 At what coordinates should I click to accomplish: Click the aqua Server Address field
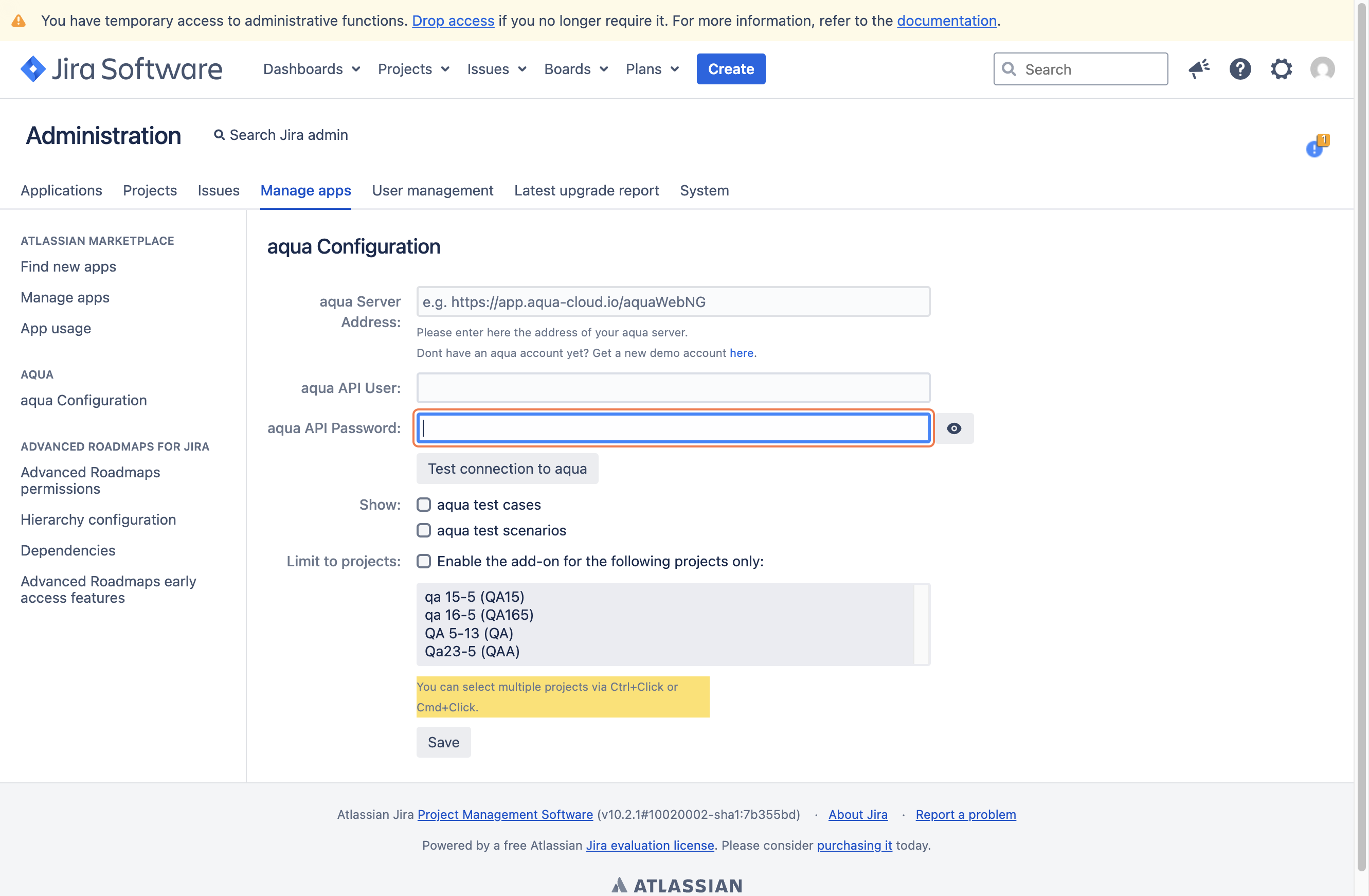click(x=673, y=301)
